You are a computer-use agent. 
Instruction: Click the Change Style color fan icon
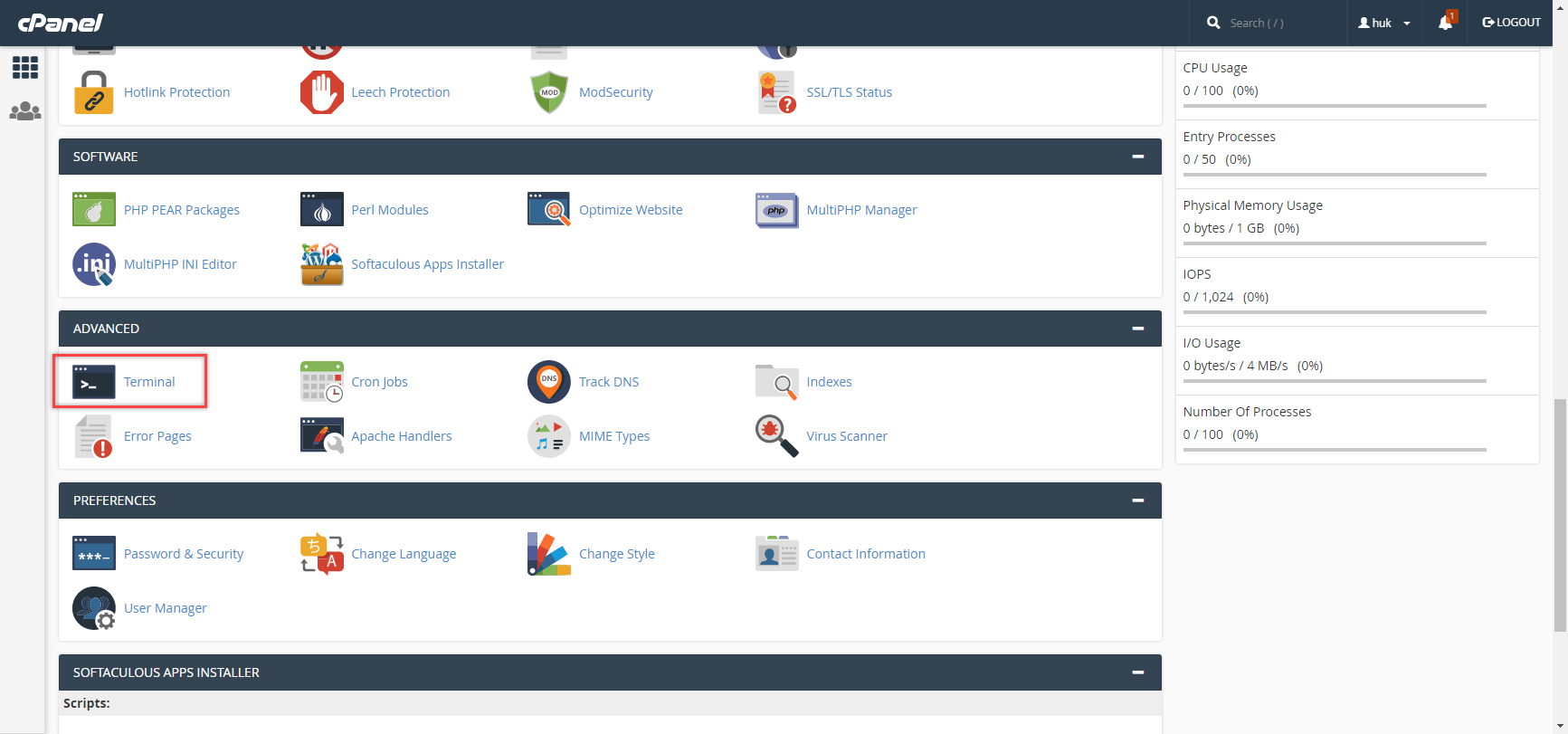[549, 554]
